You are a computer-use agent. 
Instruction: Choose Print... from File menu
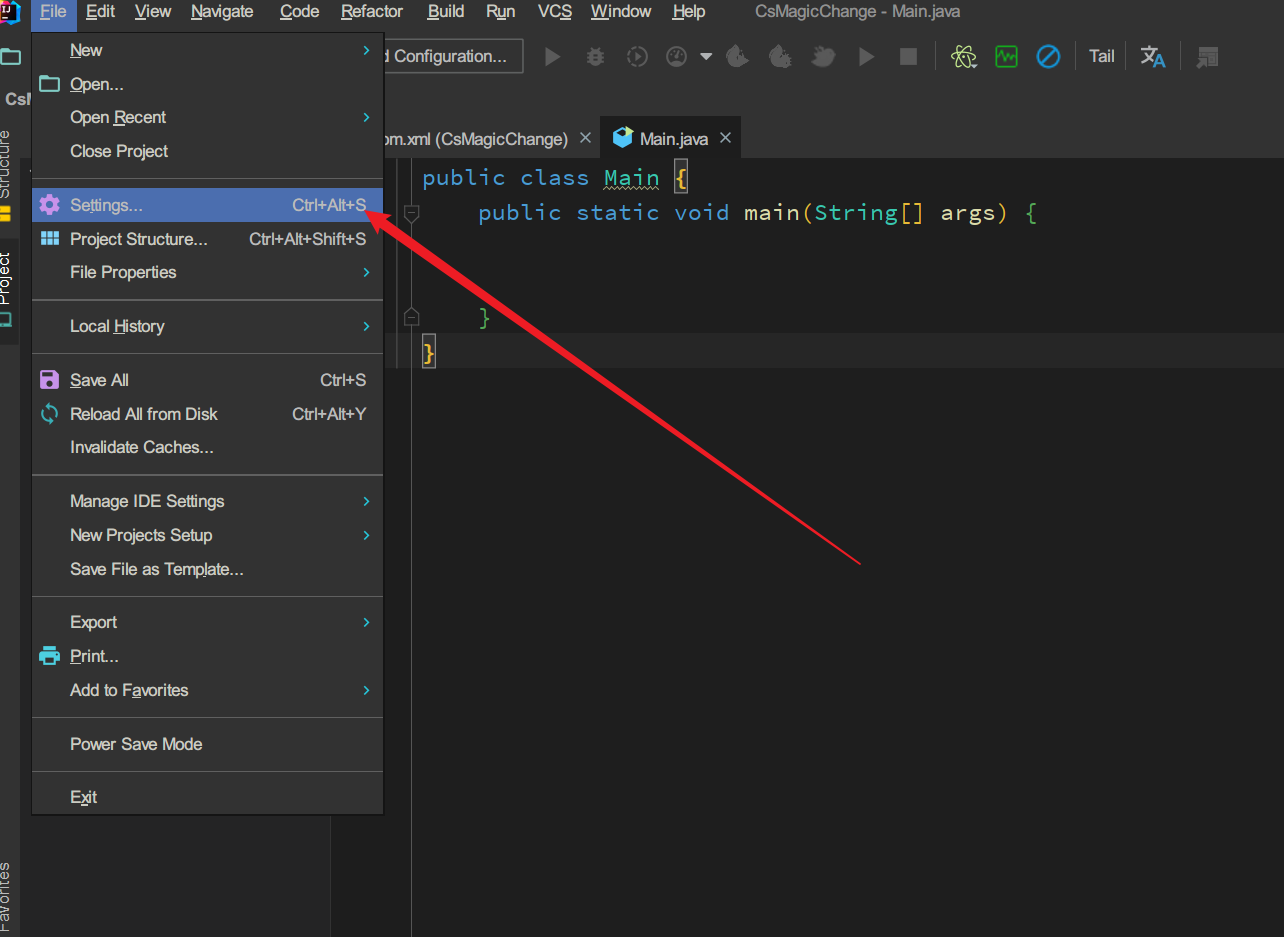tap(207, 656)
